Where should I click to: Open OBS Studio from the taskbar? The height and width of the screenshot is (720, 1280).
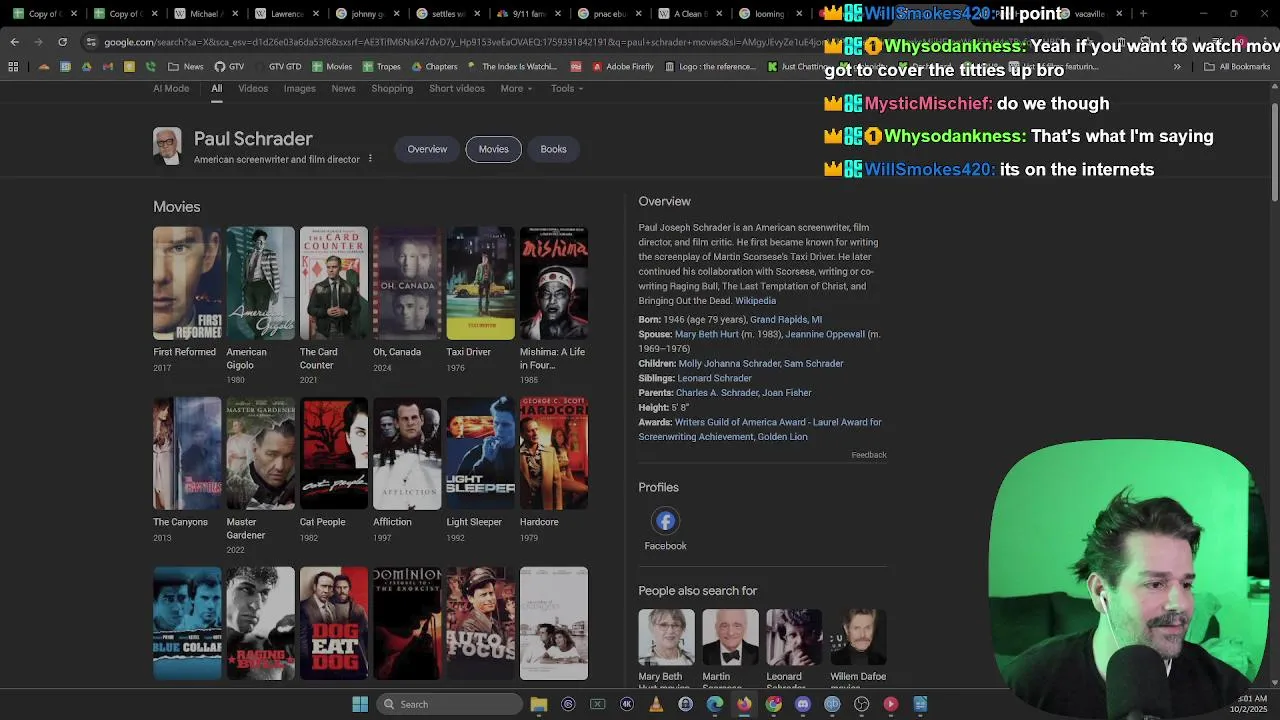click(x=862, y=704)
